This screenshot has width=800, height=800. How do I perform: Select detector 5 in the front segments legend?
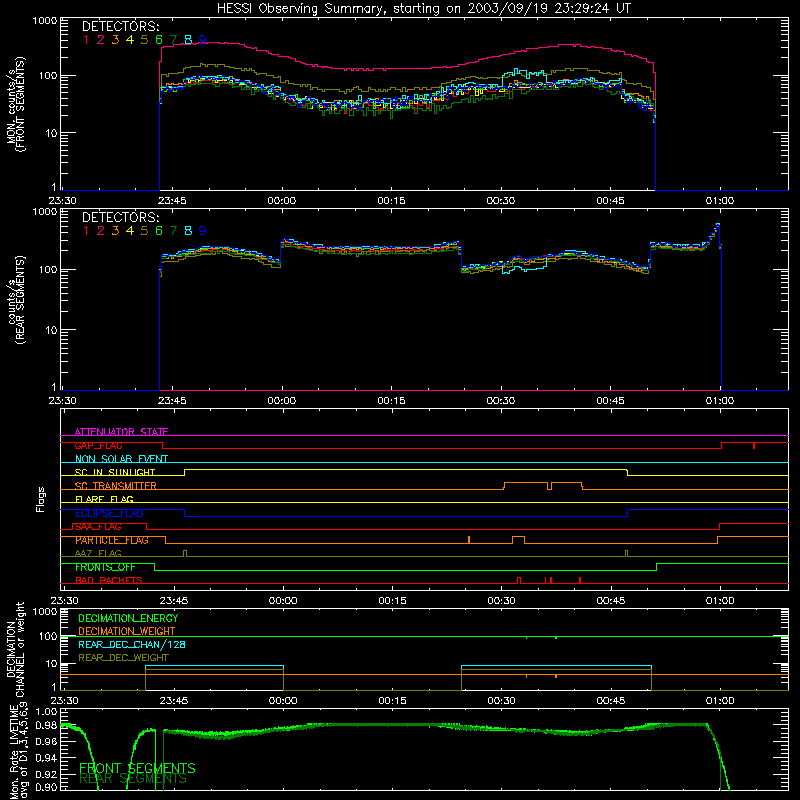(x=144, y=40)
